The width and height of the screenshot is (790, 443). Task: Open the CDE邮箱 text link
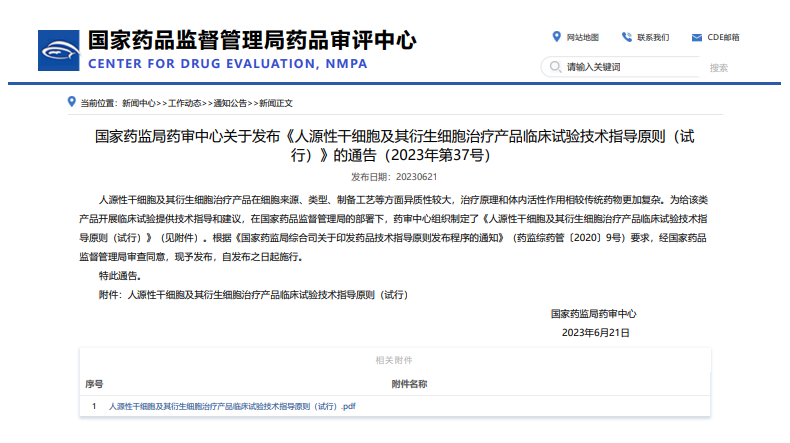click(724, 38)
